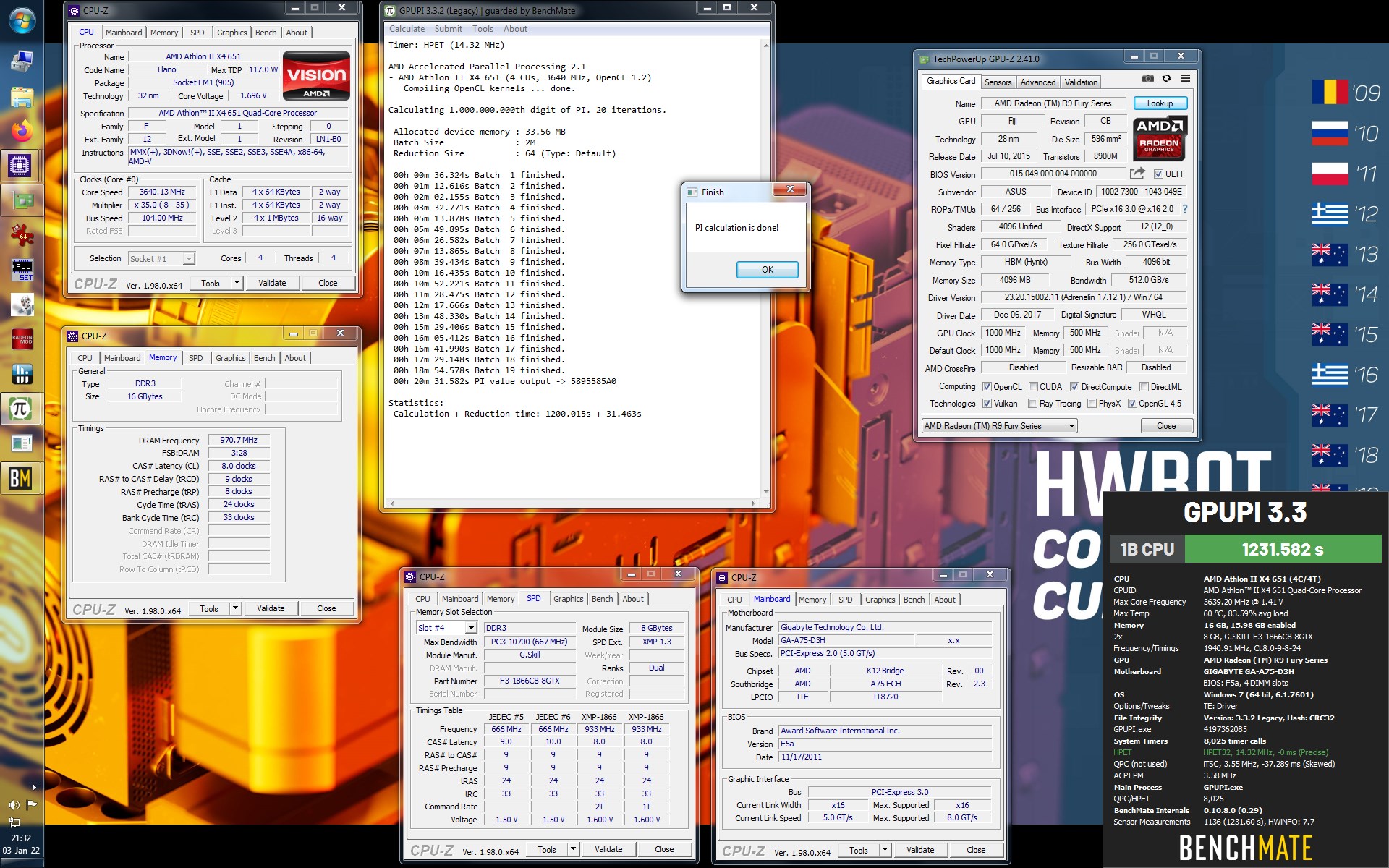The image size is (1389, 868).
Task: Open the GPU selector dropdown in GPU-Z
Action: coord(999,426)
